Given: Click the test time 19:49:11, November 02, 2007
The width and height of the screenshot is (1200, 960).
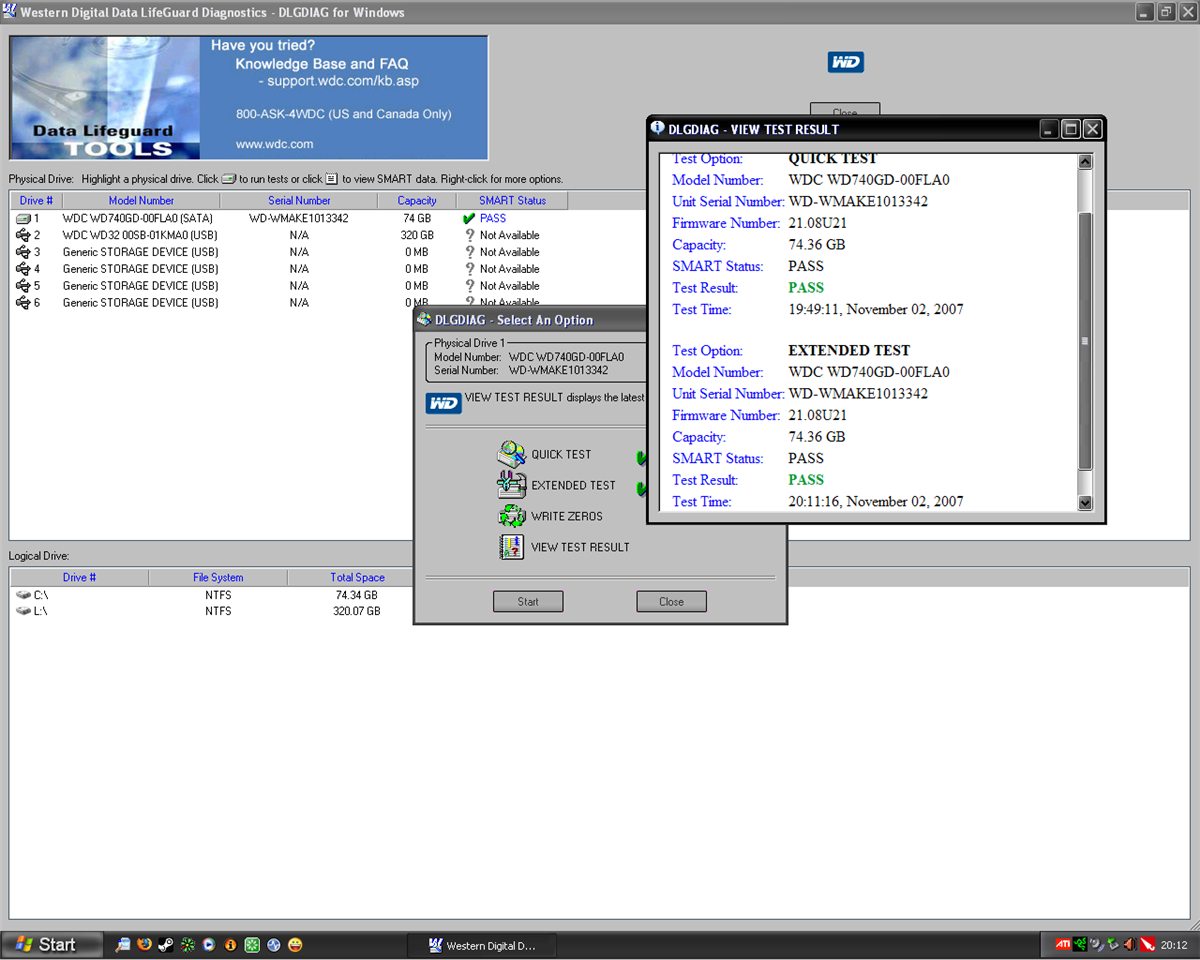Looking at the screenshot, I should (x=876, y=309).
